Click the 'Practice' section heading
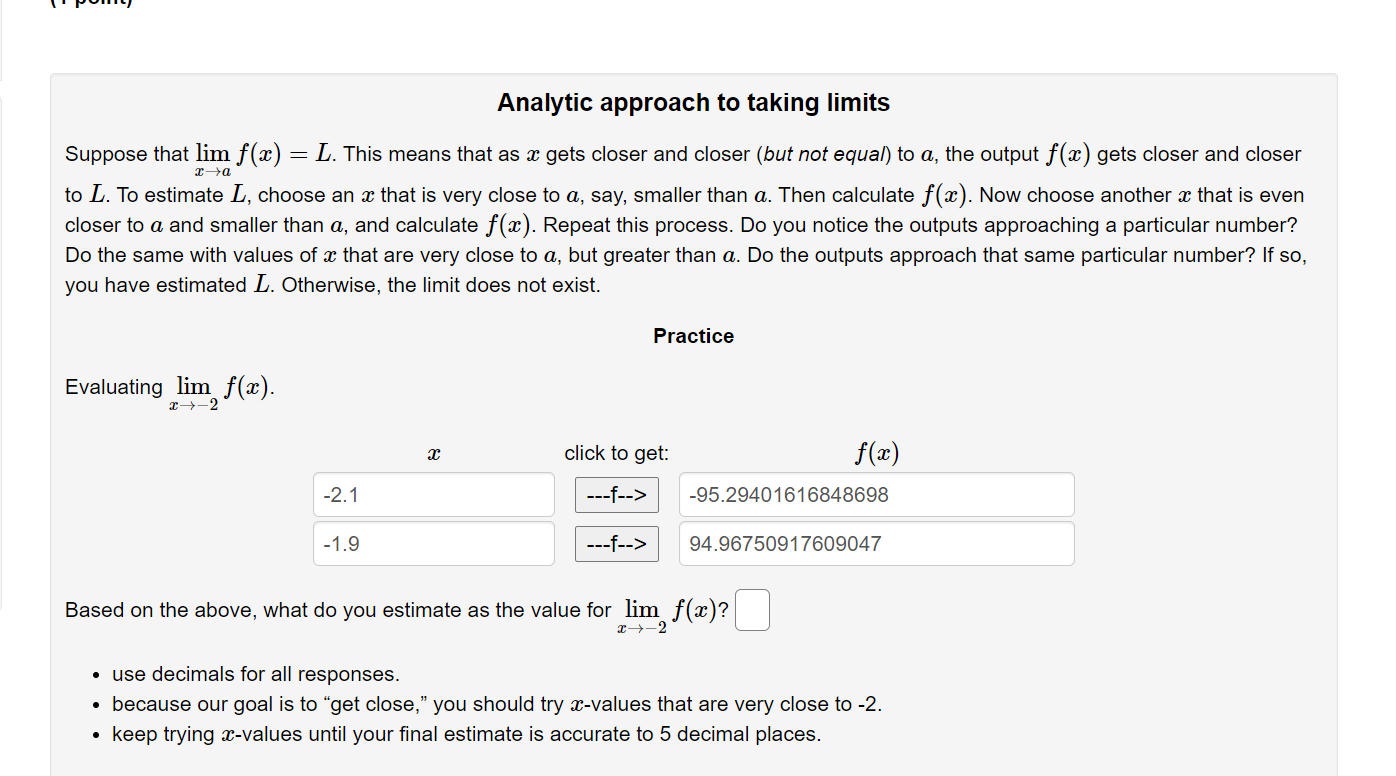 click(693, 336)
